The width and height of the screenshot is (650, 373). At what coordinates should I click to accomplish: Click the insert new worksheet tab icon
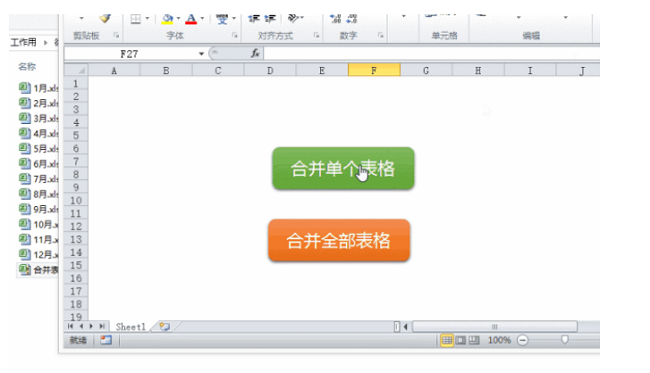(165, 327)
